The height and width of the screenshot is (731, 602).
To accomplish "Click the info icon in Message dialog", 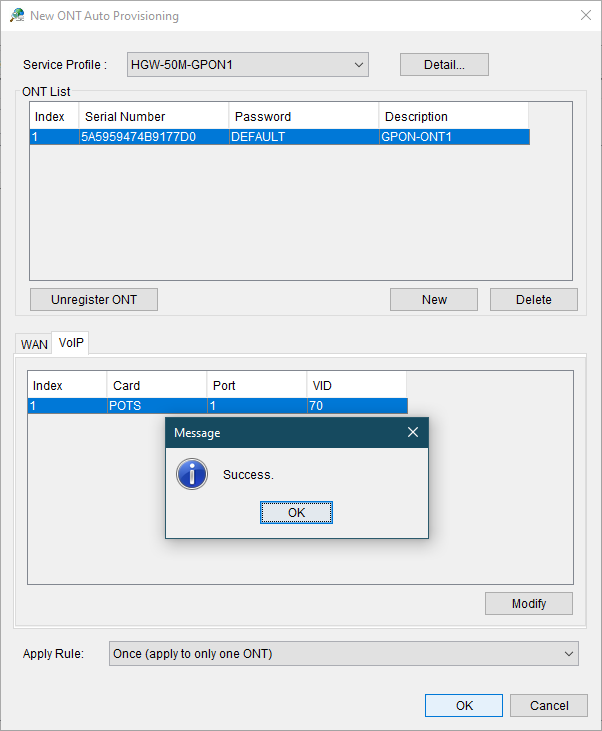I will 191,474.
